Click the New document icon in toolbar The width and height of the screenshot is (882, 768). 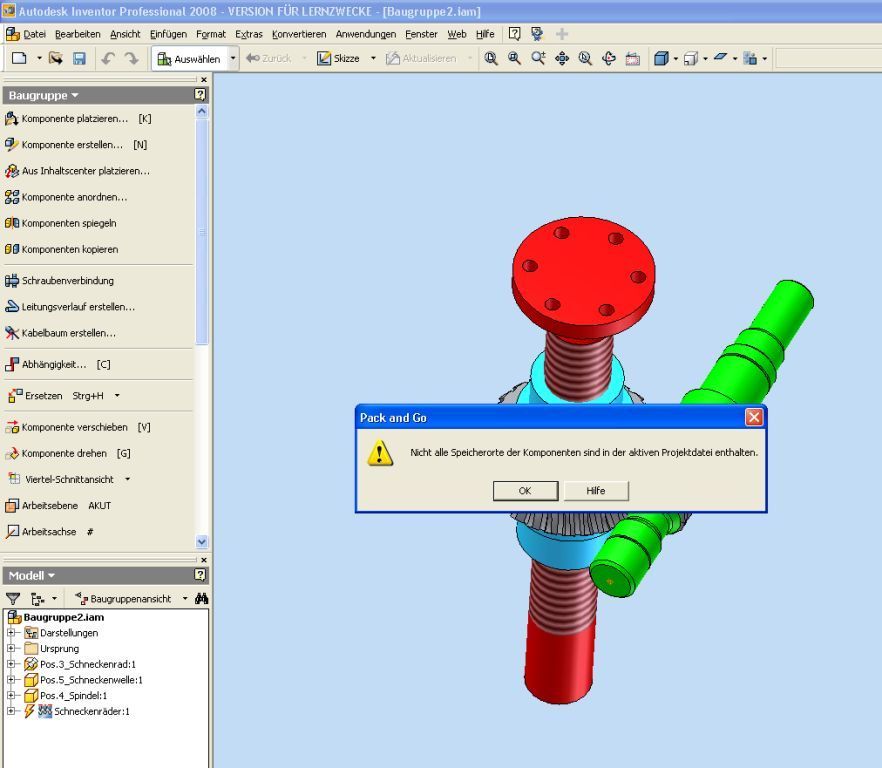click(x=19, y=58)
